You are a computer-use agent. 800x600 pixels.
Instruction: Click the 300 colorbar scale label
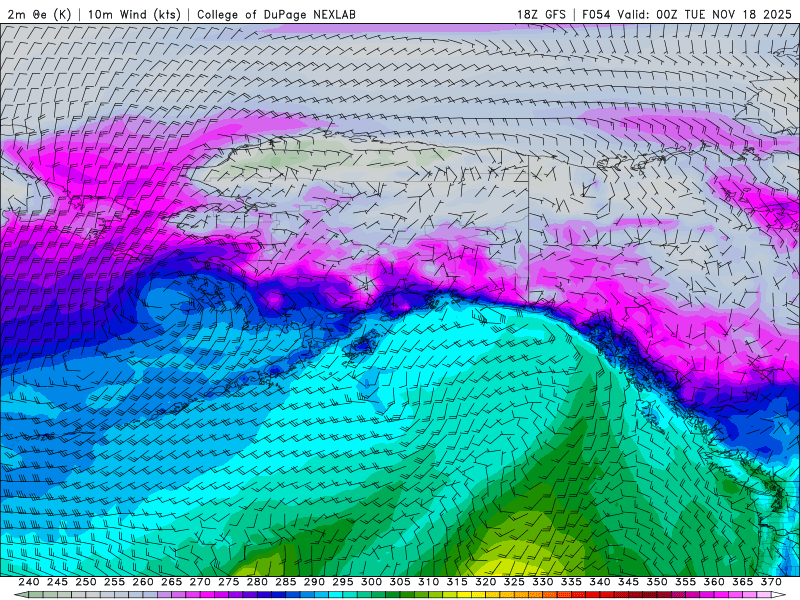coord(371,582)
